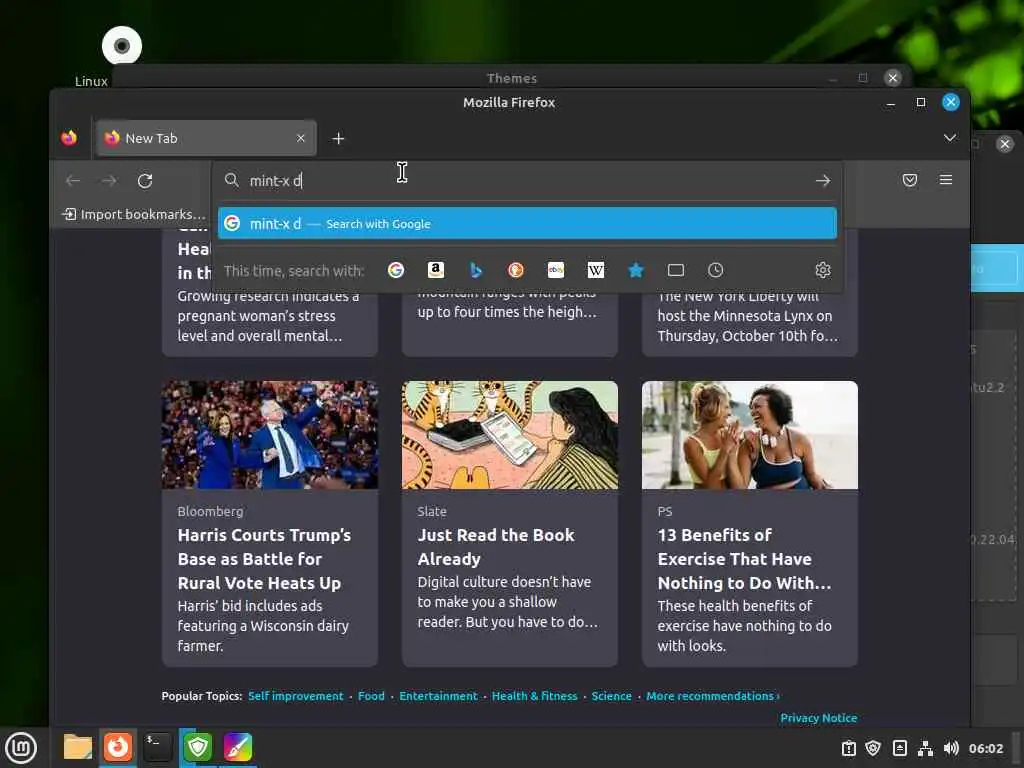Click the address bar containing mint-x d
This screenshot has width=1024, height=768.
(x=526, y=180)
